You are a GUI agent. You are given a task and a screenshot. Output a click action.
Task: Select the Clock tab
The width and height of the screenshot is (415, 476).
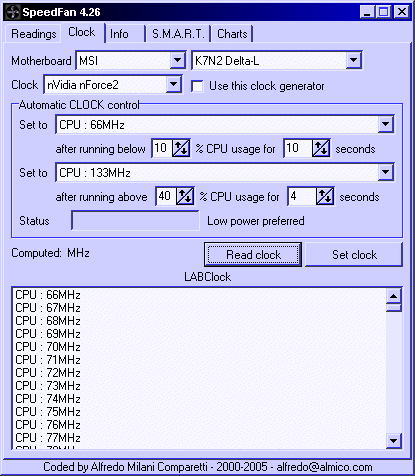coord(82,32)
